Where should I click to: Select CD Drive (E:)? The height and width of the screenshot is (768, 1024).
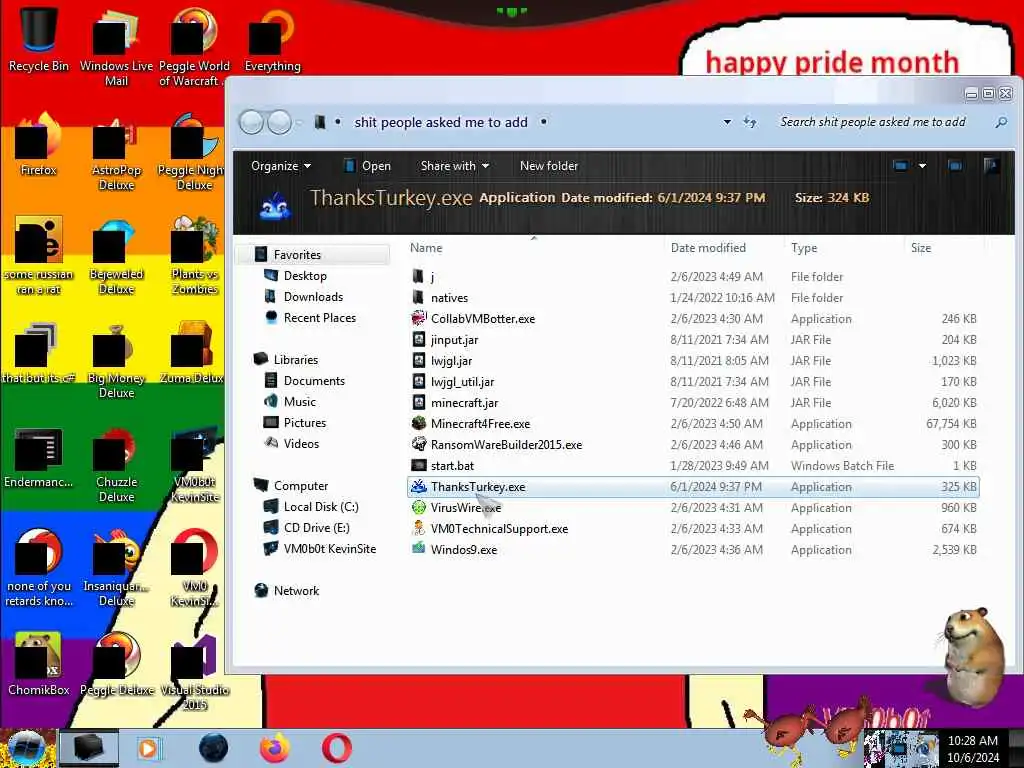click(x=317, y=527)
